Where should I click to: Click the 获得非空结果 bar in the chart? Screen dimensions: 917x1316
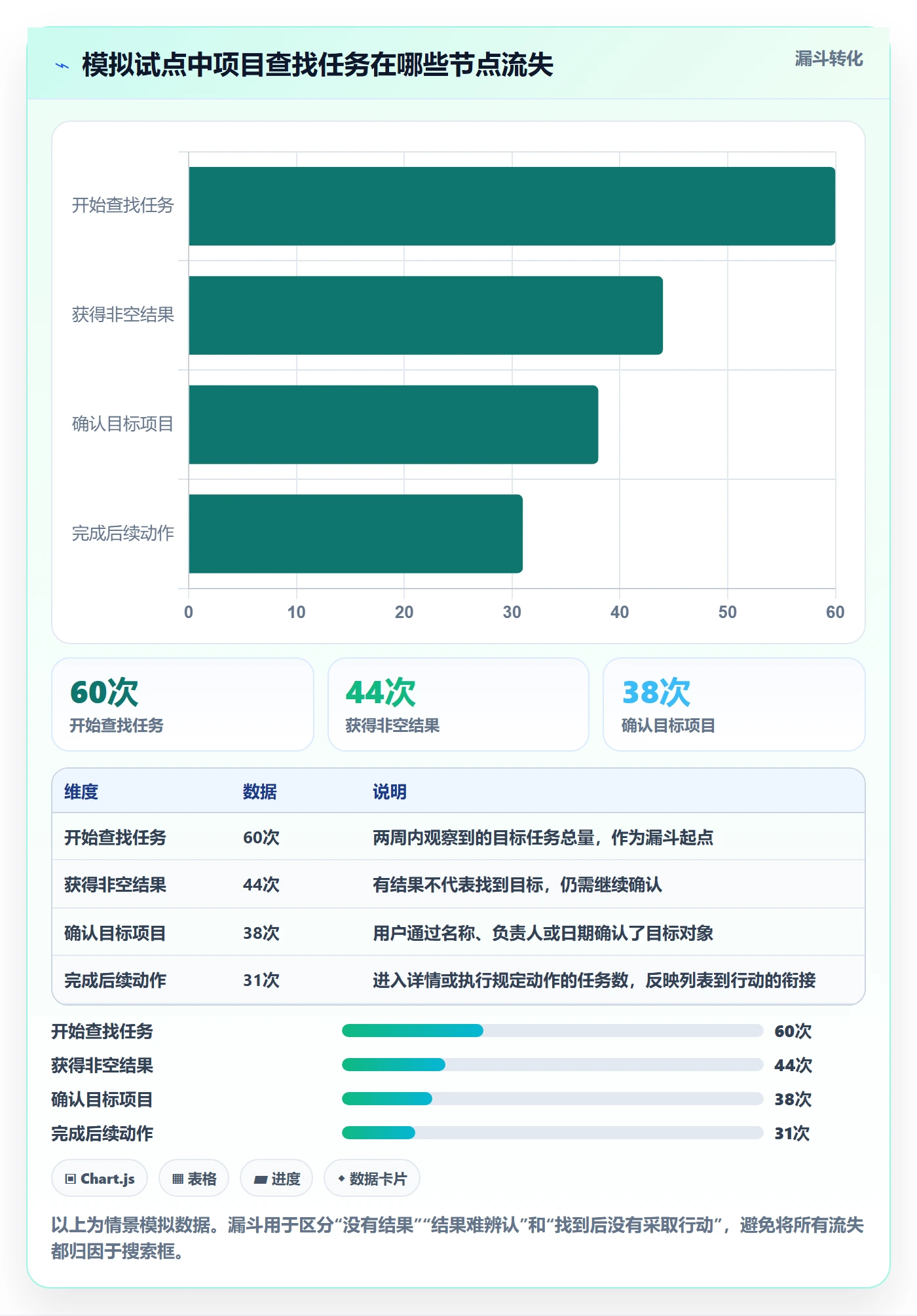pyautogui.click(x=426, y=316)
